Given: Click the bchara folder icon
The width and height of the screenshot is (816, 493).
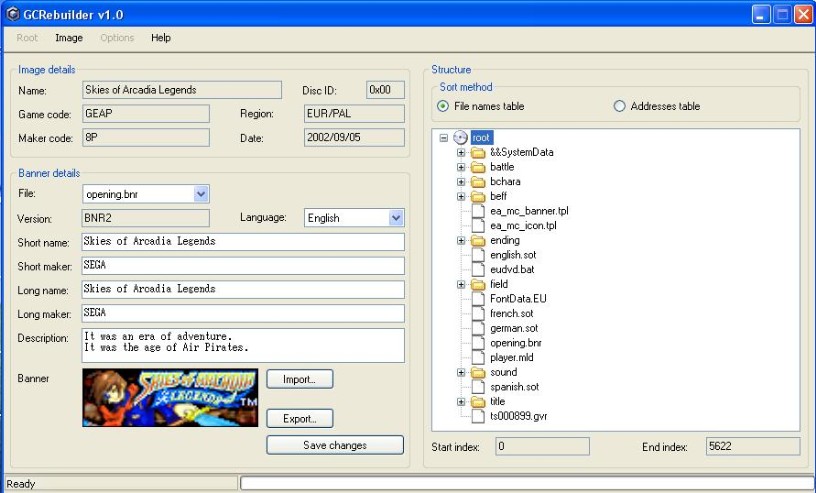Looking at the screenshot, I should 478,182.
